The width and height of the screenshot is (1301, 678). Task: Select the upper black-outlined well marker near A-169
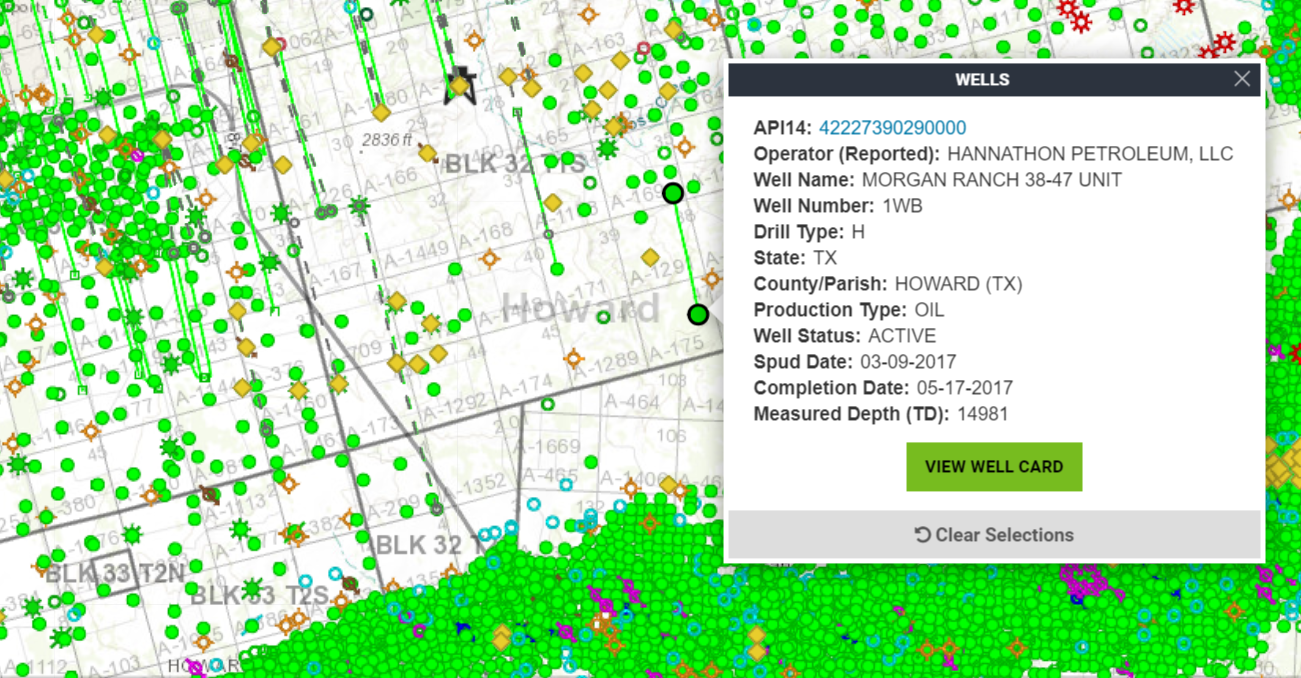click(x=673, y=193)
